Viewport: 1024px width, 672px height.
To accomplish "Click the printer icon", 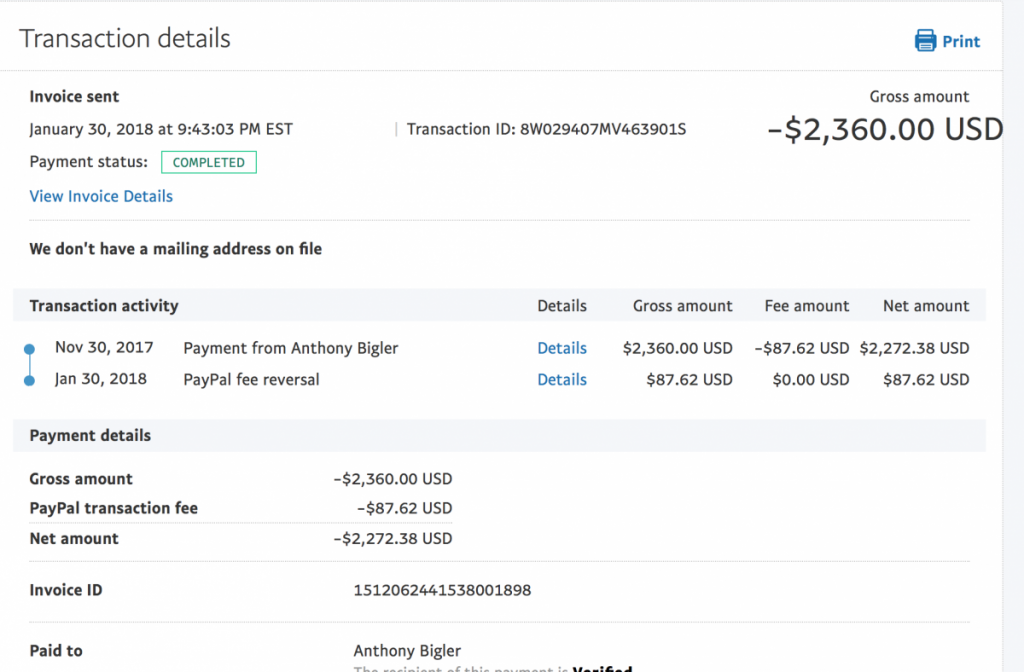I will pyautogui.click(x=925, y=40).
